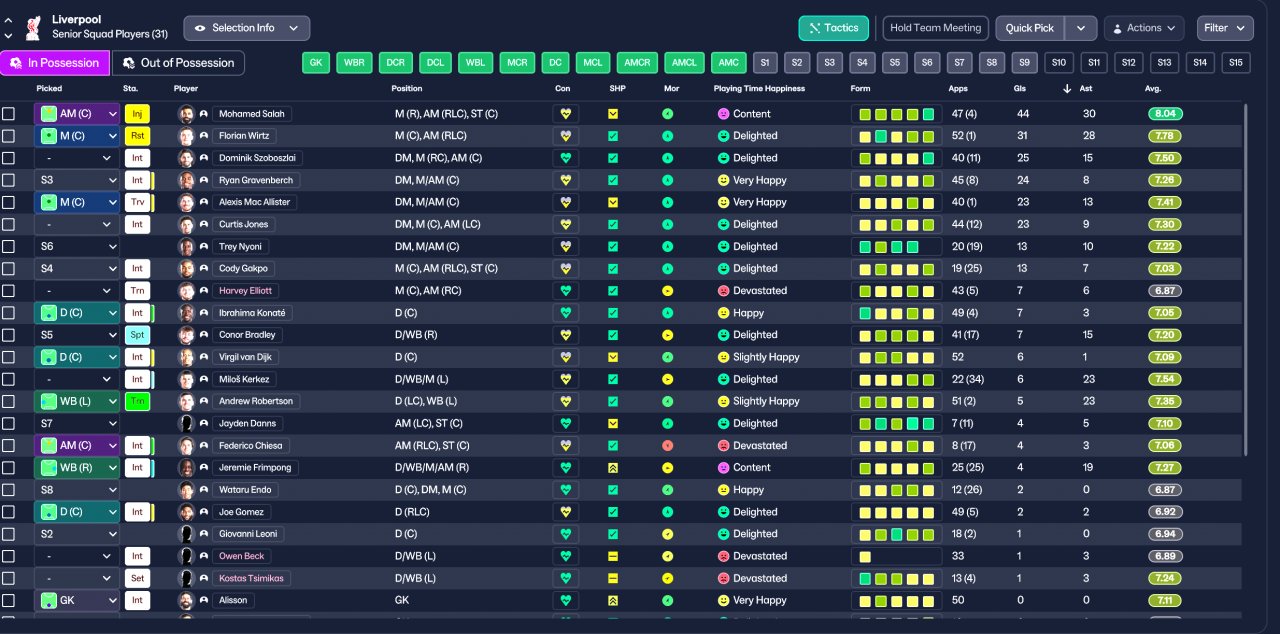1280x634 pixels.
Task: Tick the checkbox for Mohamed Salah
Action: [x=9, y=114]
